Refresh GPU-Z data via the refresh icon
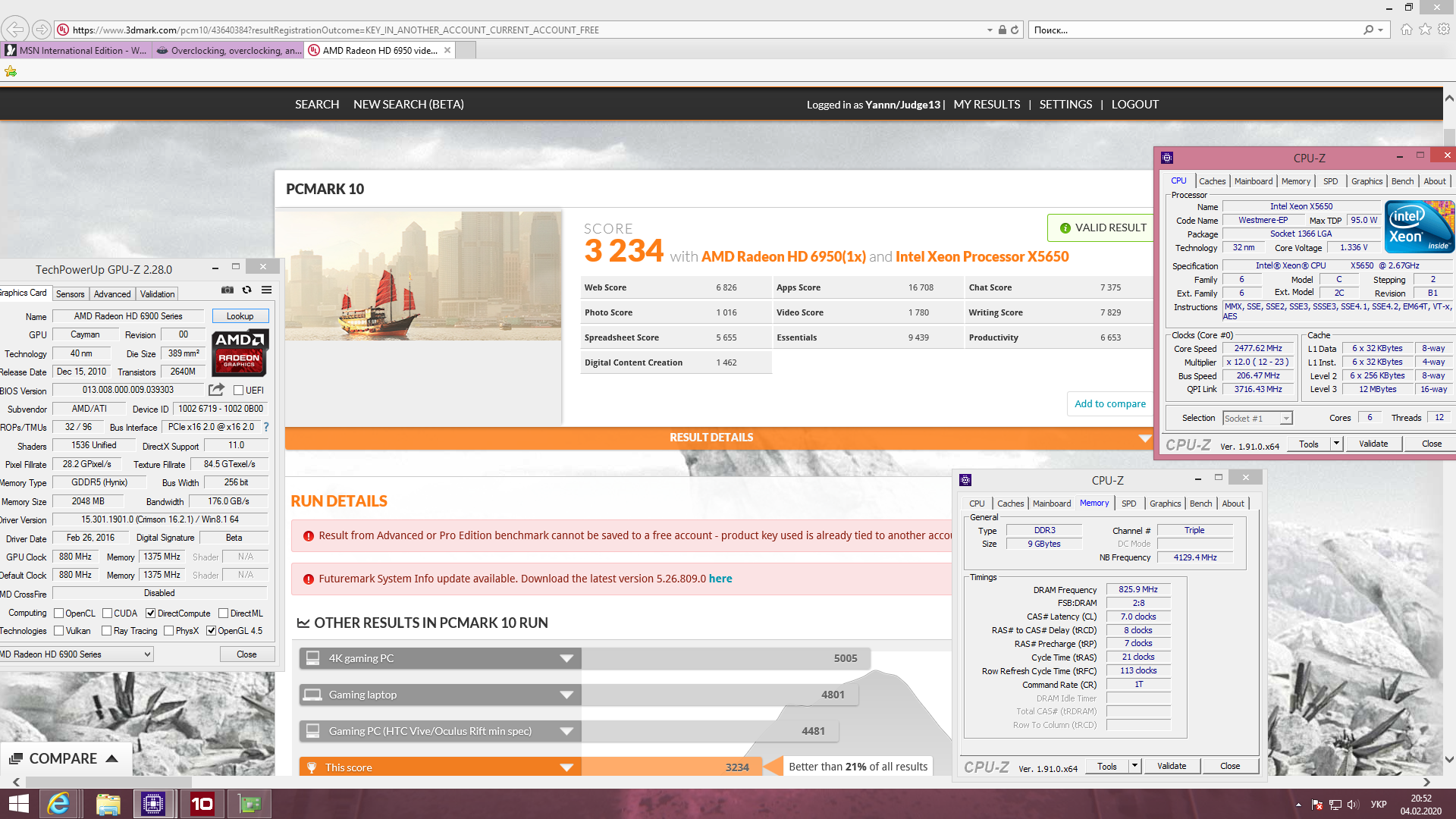The height and width of the screenshot is (819, 1456). coord(246,290)
